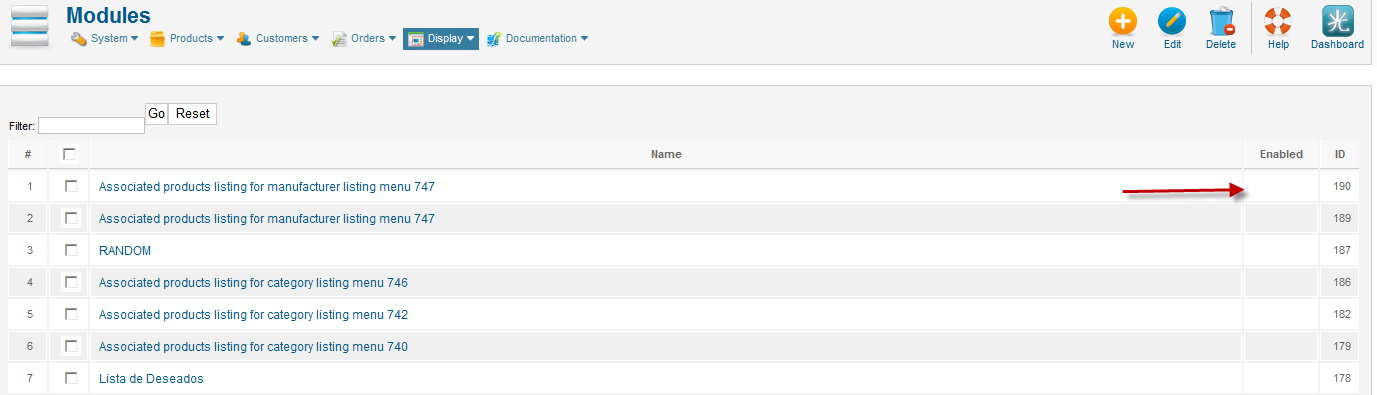Go to the Dashboard icon
The image size is (1377, 395).
[x=1337, y=22]
